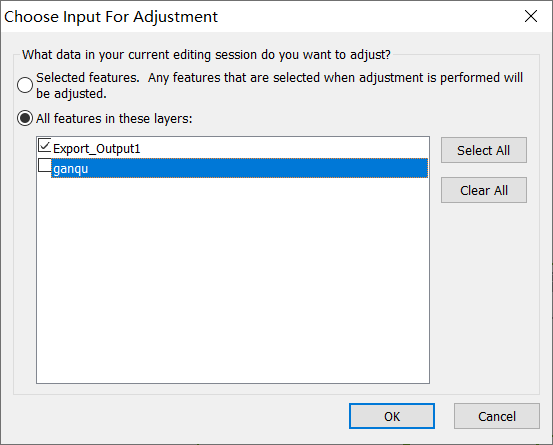Click the highlighted ganqu layer row
This screenshot has width=553, height=445.
tap(239, 168)
